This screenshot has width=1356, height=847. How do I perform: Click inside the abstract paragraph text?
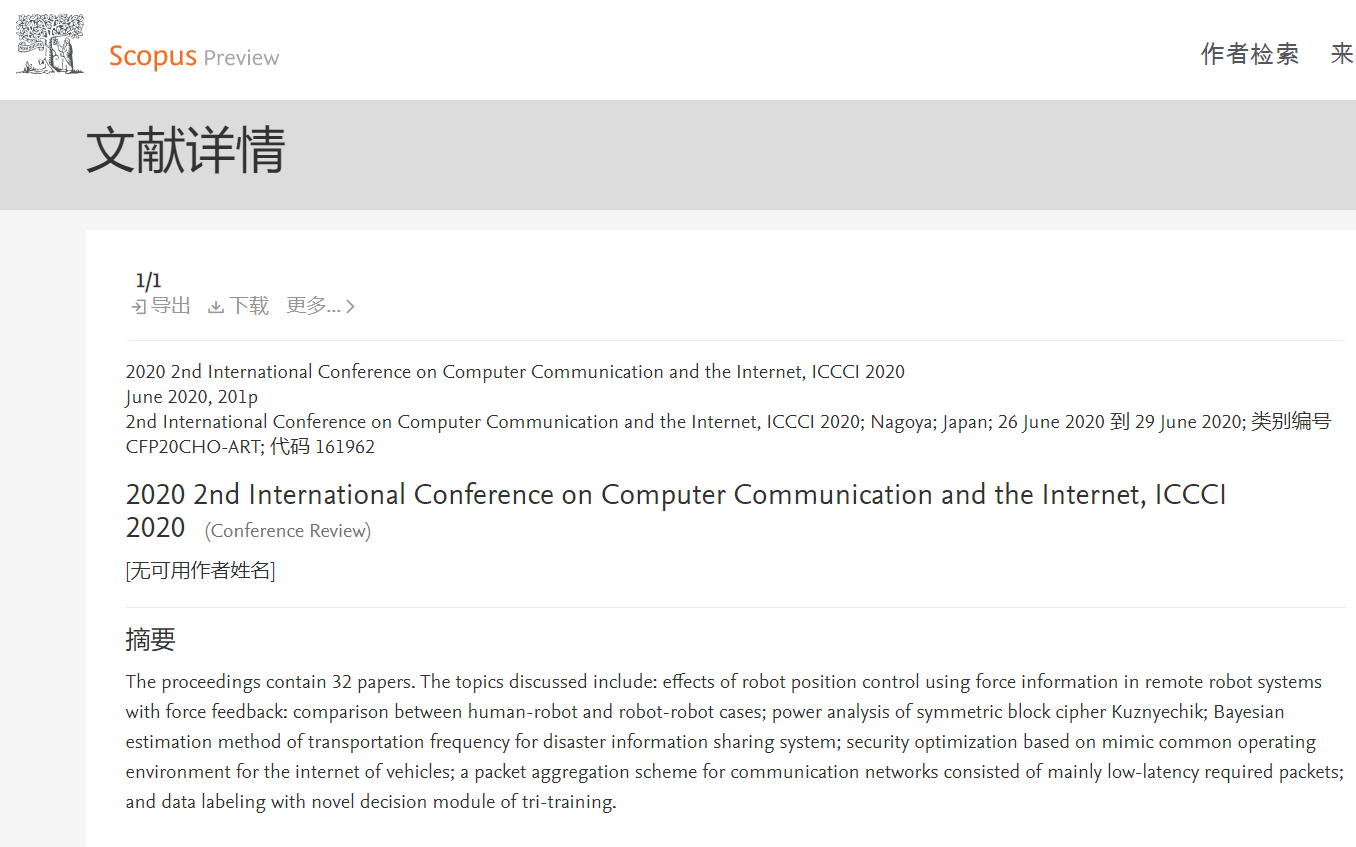[x=734, y=742]
